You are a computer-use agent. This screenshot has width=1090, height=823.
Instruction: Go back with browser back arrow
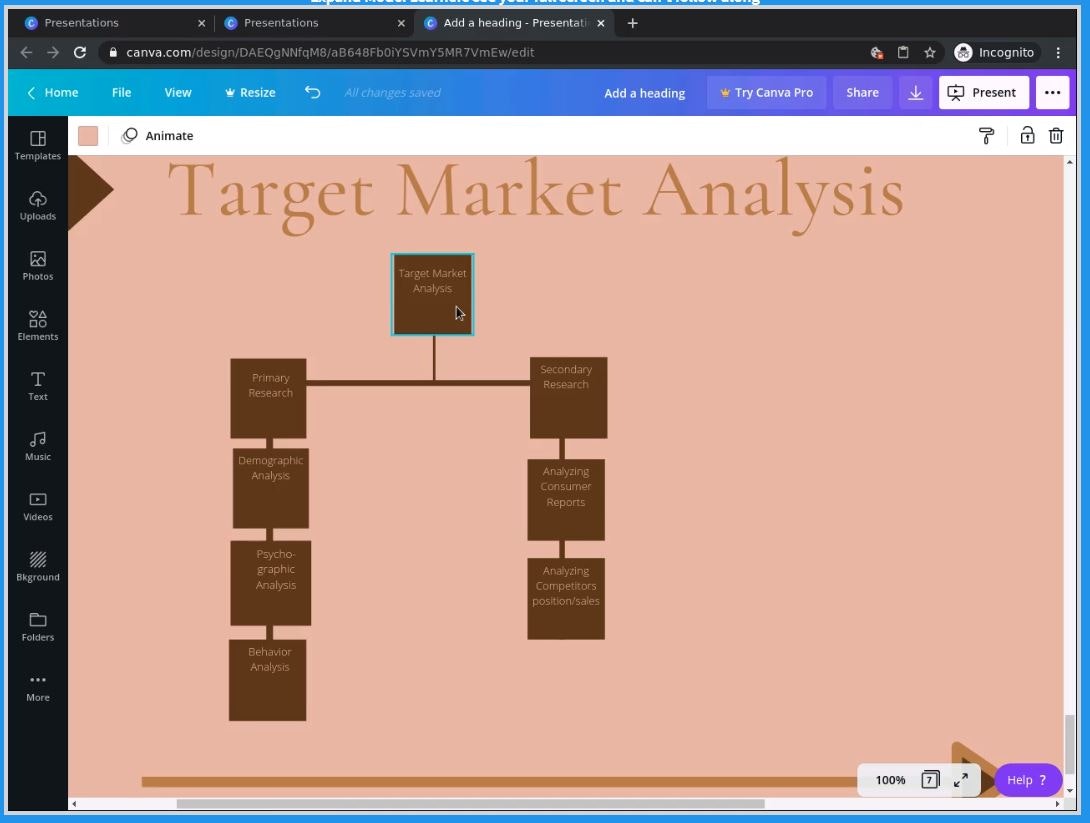pos(26,52)
